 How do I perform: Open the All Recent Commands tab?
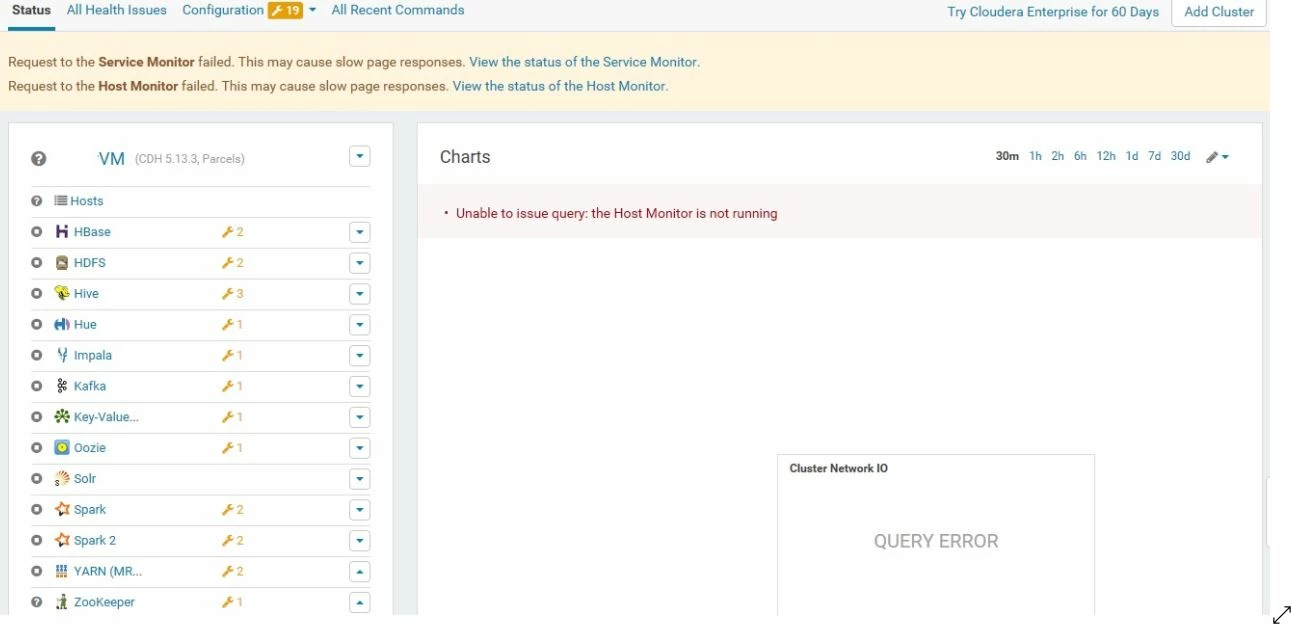(398, 10)
